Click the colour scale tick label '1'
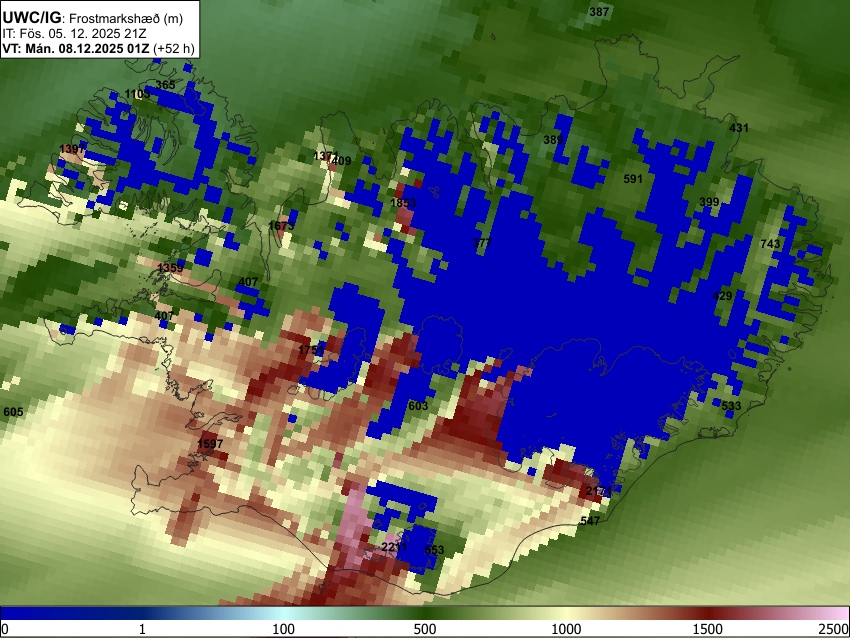Image resolution: width=850 pixels, height=638 pixels. pyautogui.click(x=142, y=629)
